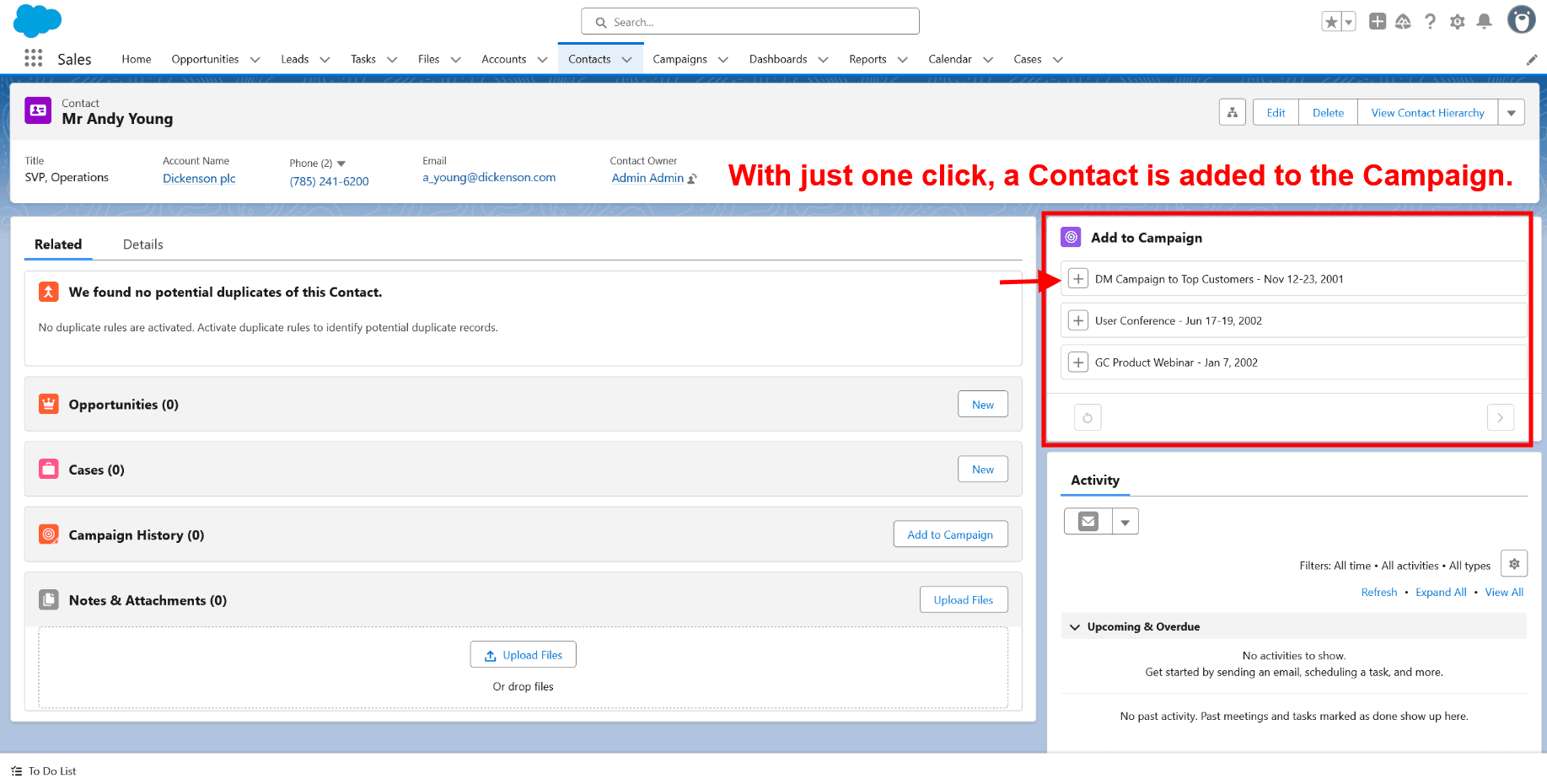
Task: Open the To Do List utility bar item
Action: pyautogui.click(x=44, y=771)
